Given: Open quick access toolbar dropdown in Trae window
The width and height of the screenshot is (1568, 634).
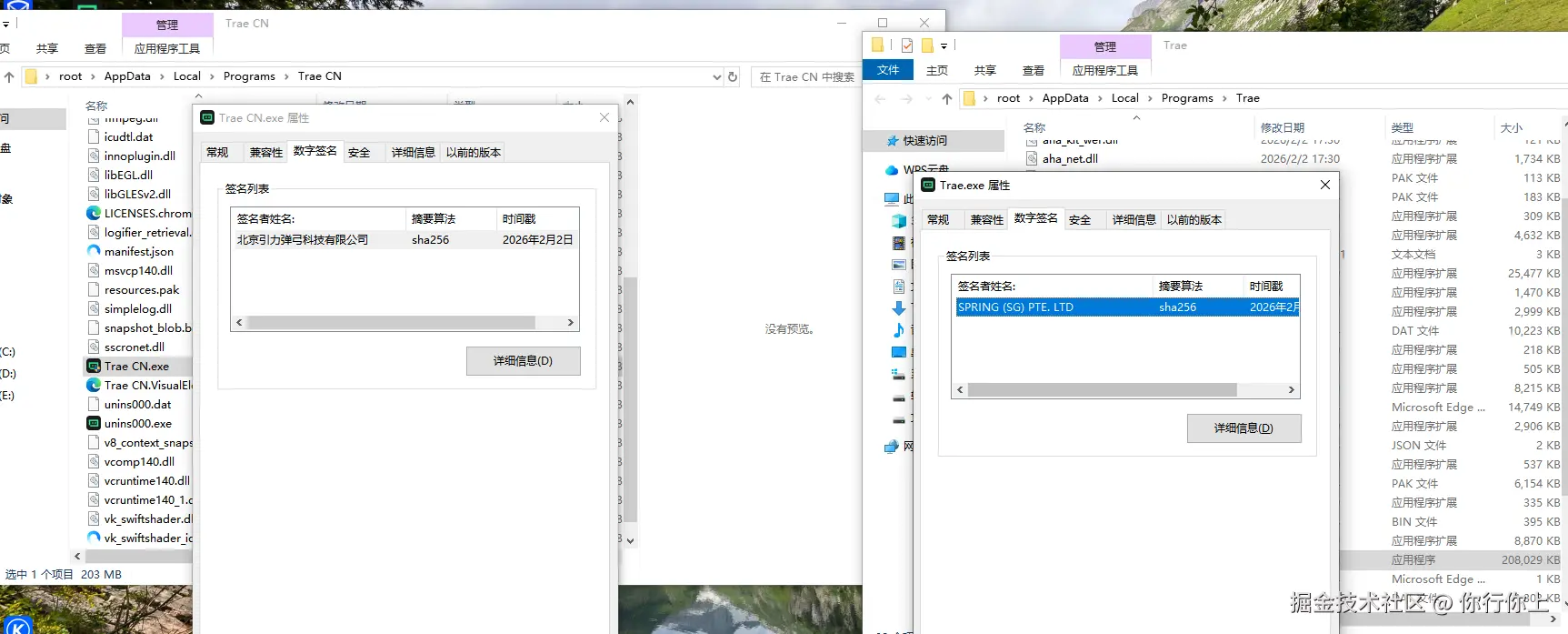Looking at the screenshot, I should [x=944, y=45].
